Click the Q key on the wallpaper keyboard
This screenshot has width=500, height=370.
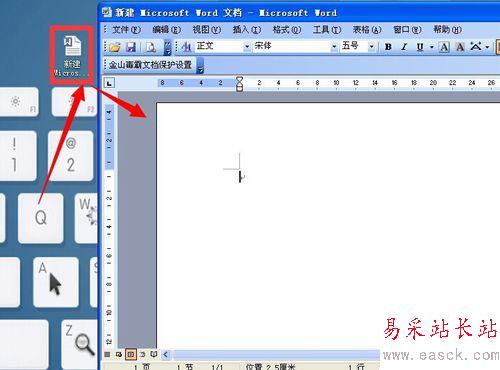pos(41,218)
